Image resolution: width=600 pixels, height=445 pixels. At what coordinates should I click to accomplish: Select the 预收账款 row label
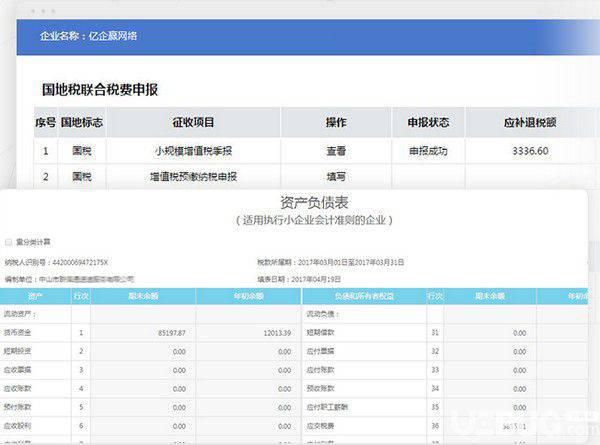click(320, 388)
